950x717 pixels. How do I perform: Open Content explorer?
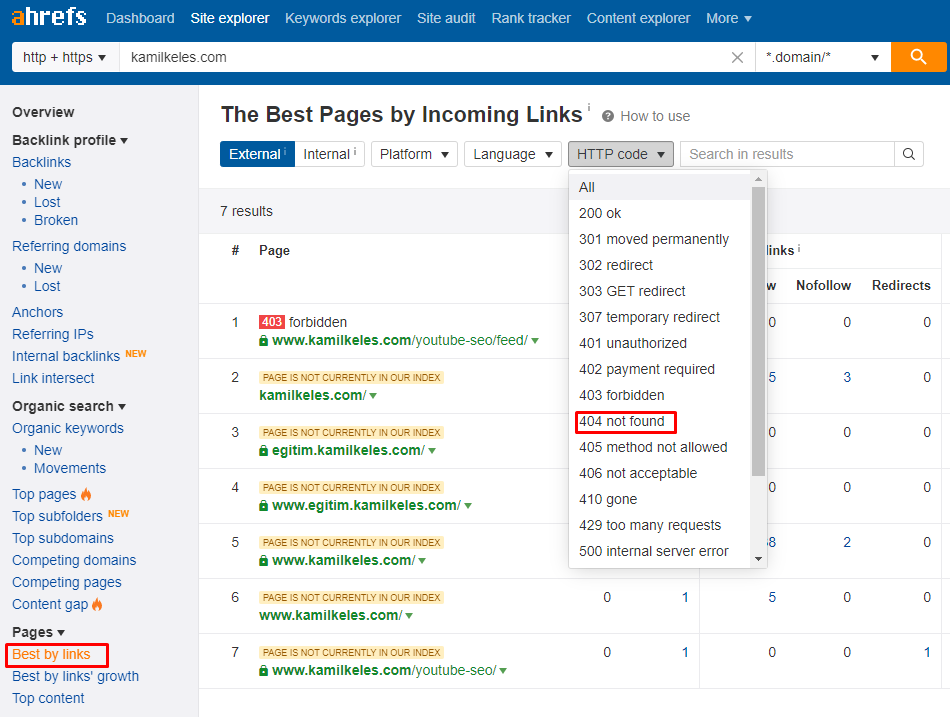pyautogui.click(x=638, y=18)
